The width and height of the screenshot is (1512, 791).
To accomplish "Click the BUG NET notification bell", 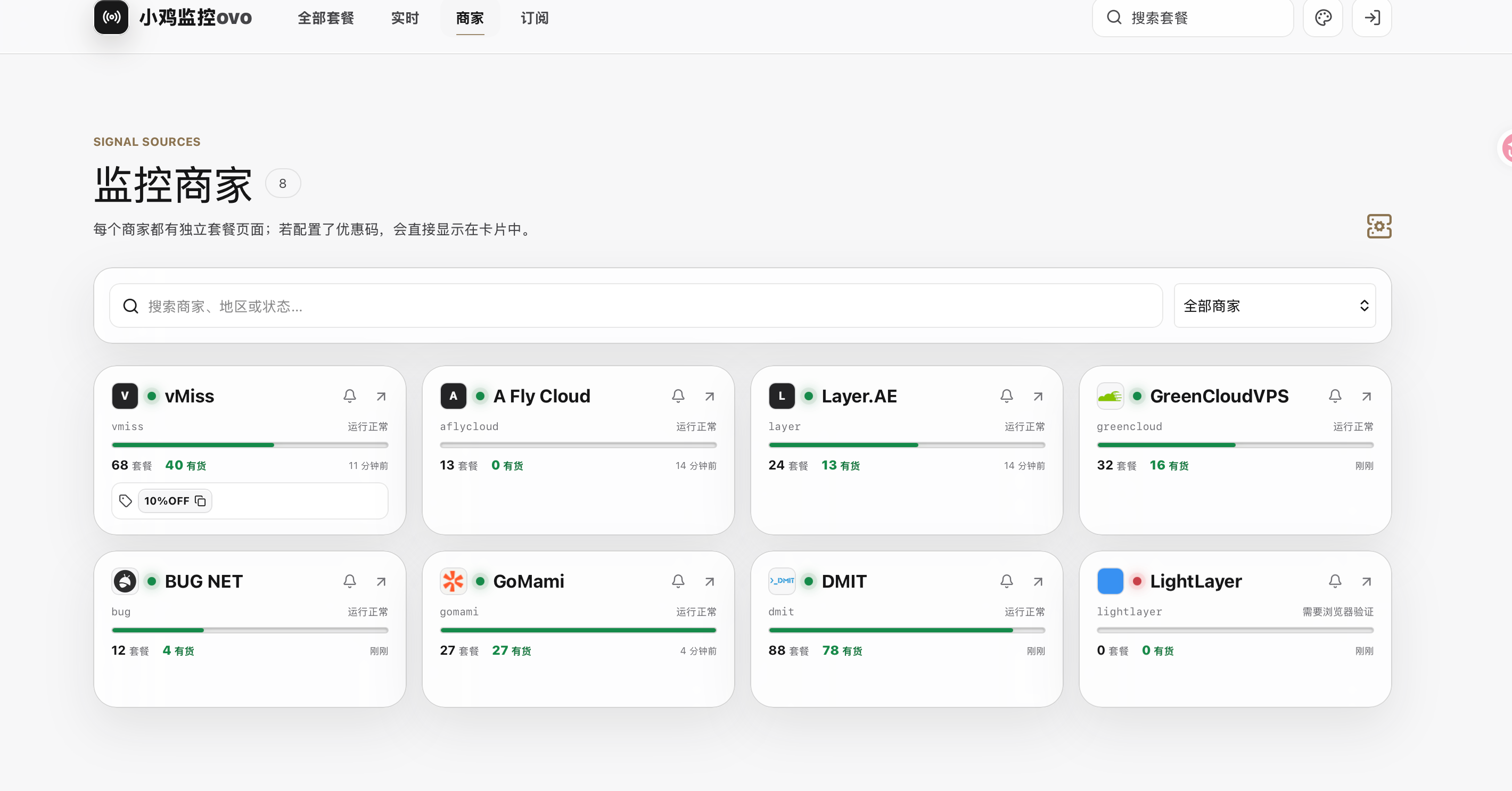I will coord(350,581).
